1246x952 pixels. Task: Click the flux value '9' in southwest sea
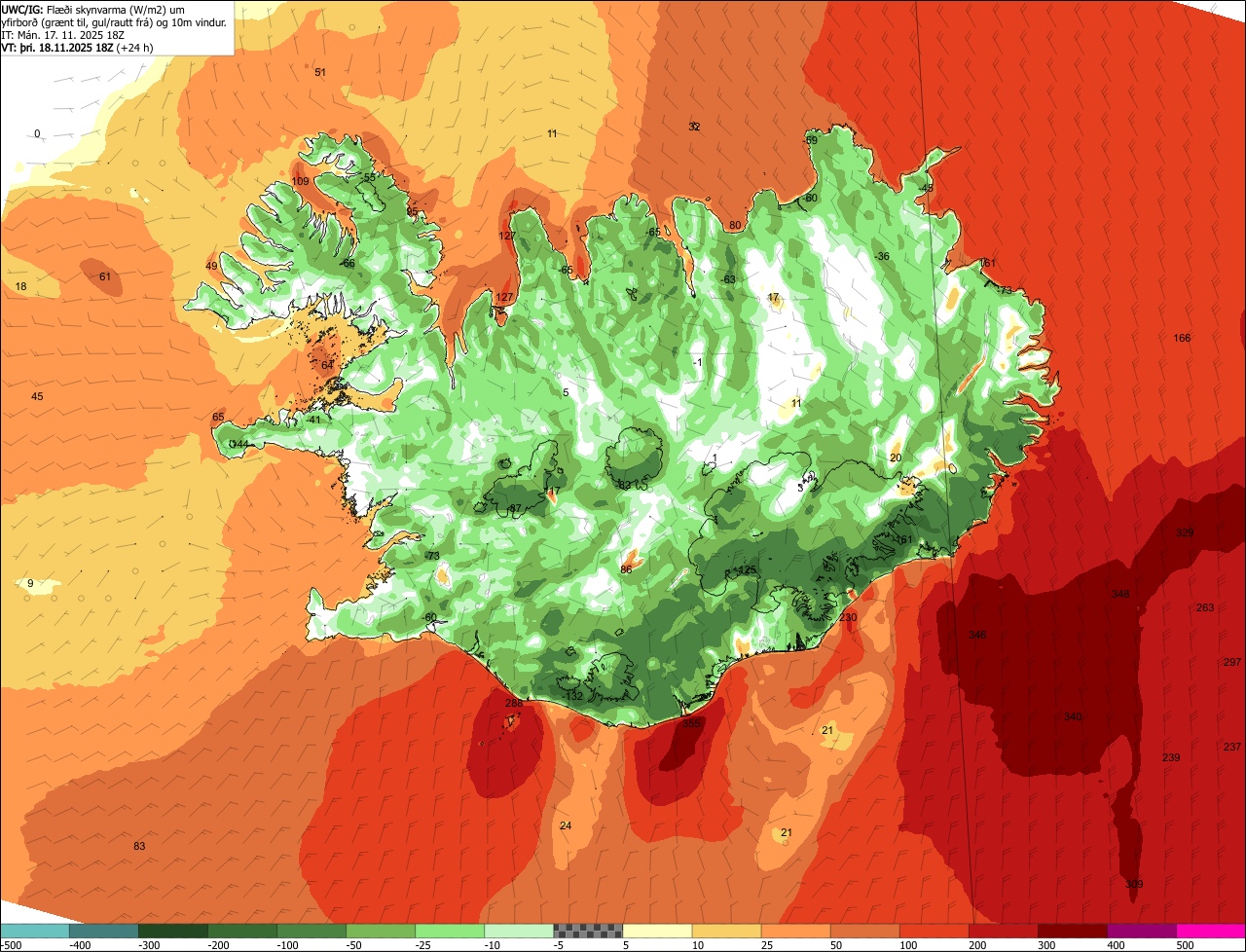[30, 583]
